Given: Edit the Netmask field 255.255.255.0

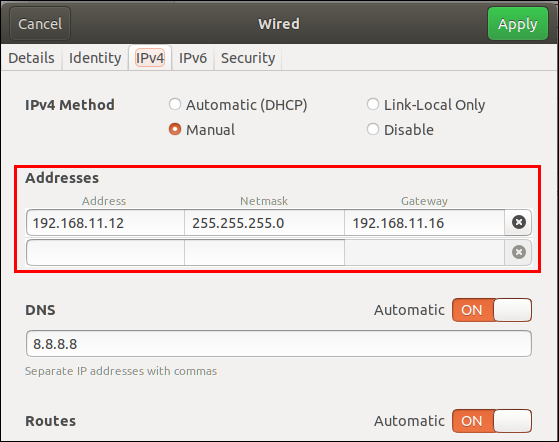Looking at the screenshot, I should (x=264, y=223).
